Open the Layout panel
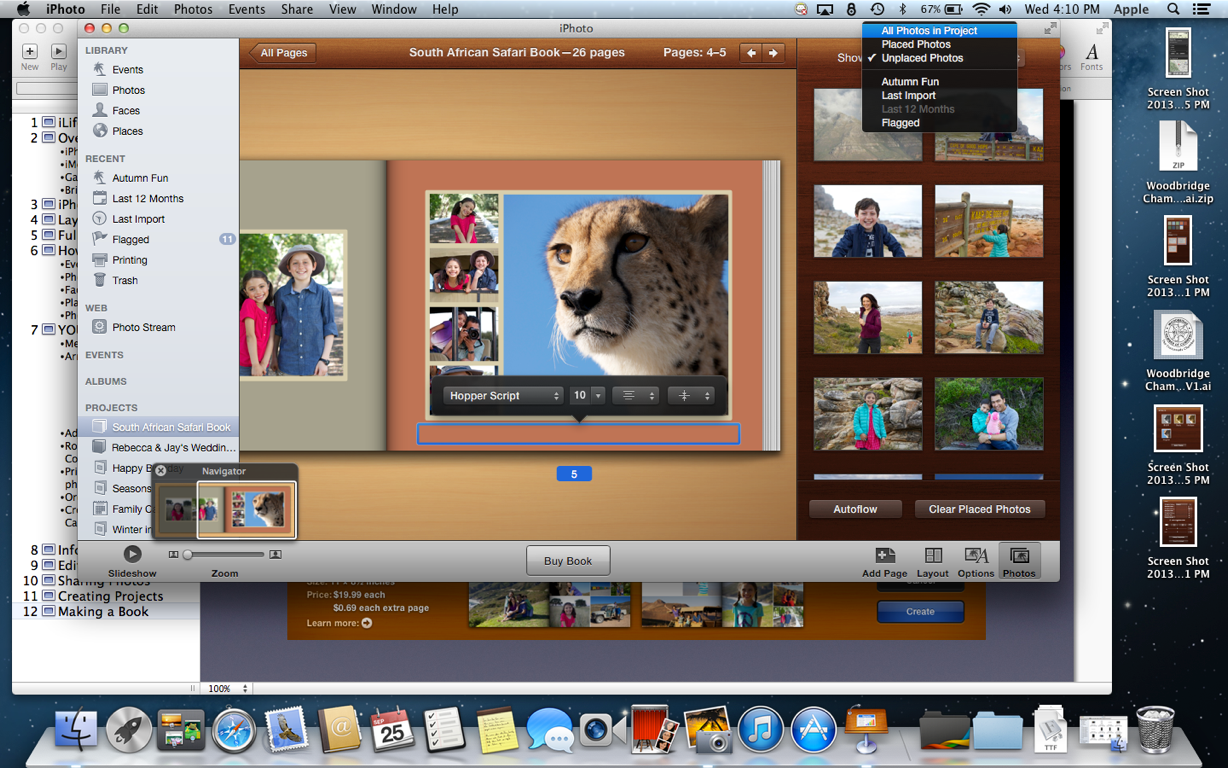1228x768 pixels. click(x=933, y=562)
